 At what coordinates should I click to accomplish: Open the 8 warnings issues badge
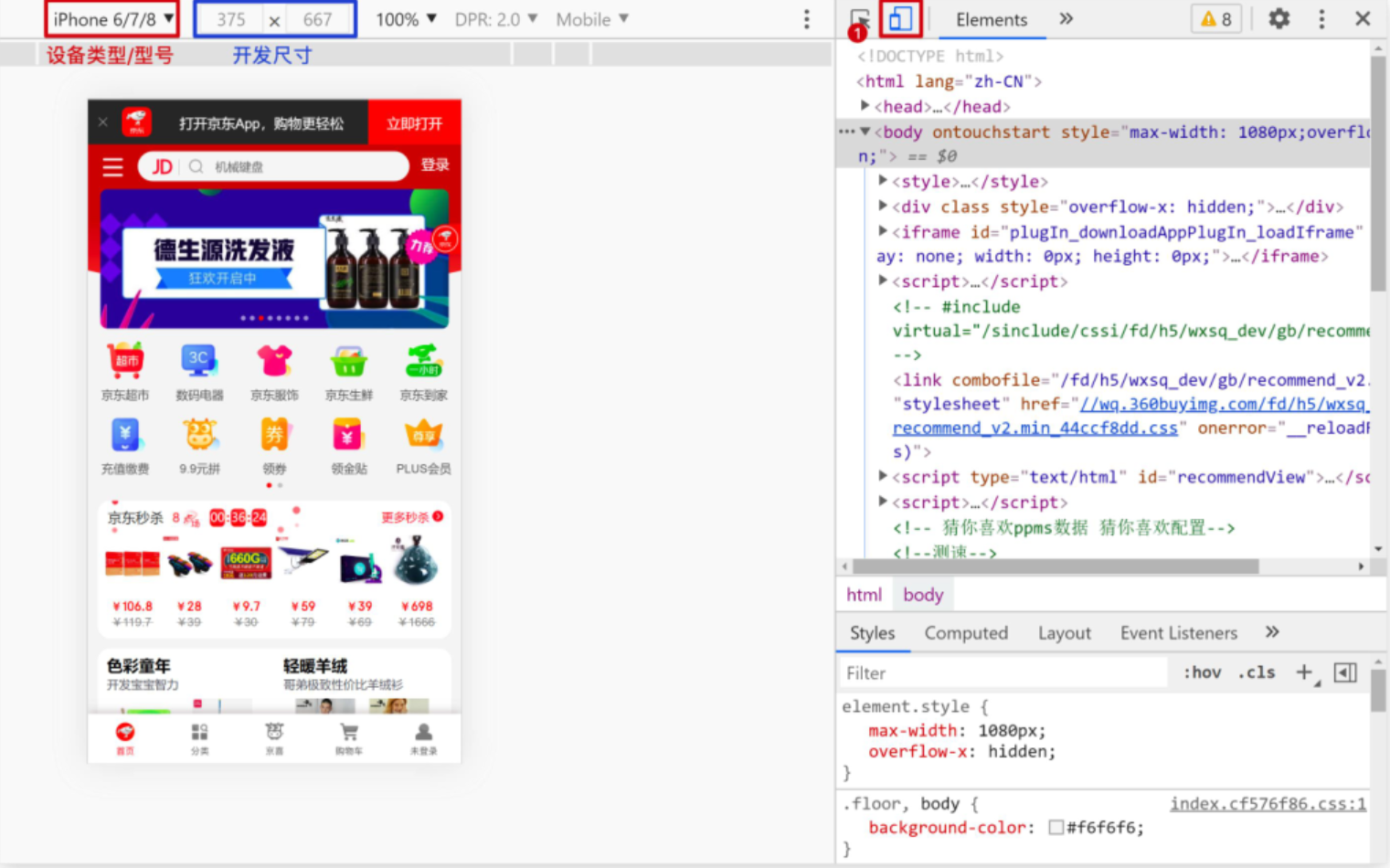click(x=1215, y=18)
